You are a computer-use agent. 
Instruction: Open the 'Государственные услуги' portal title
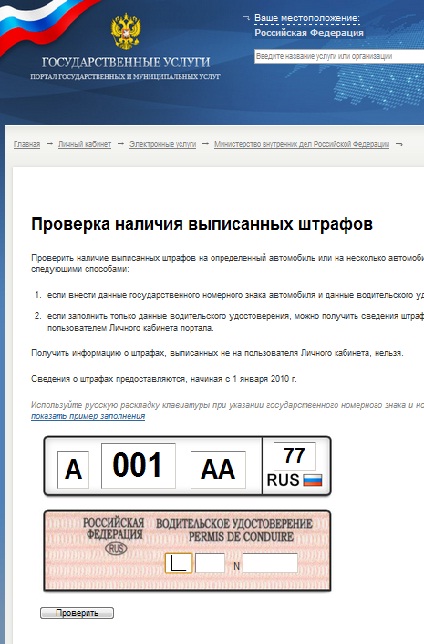pyautogui.click(x=126, y=62)
